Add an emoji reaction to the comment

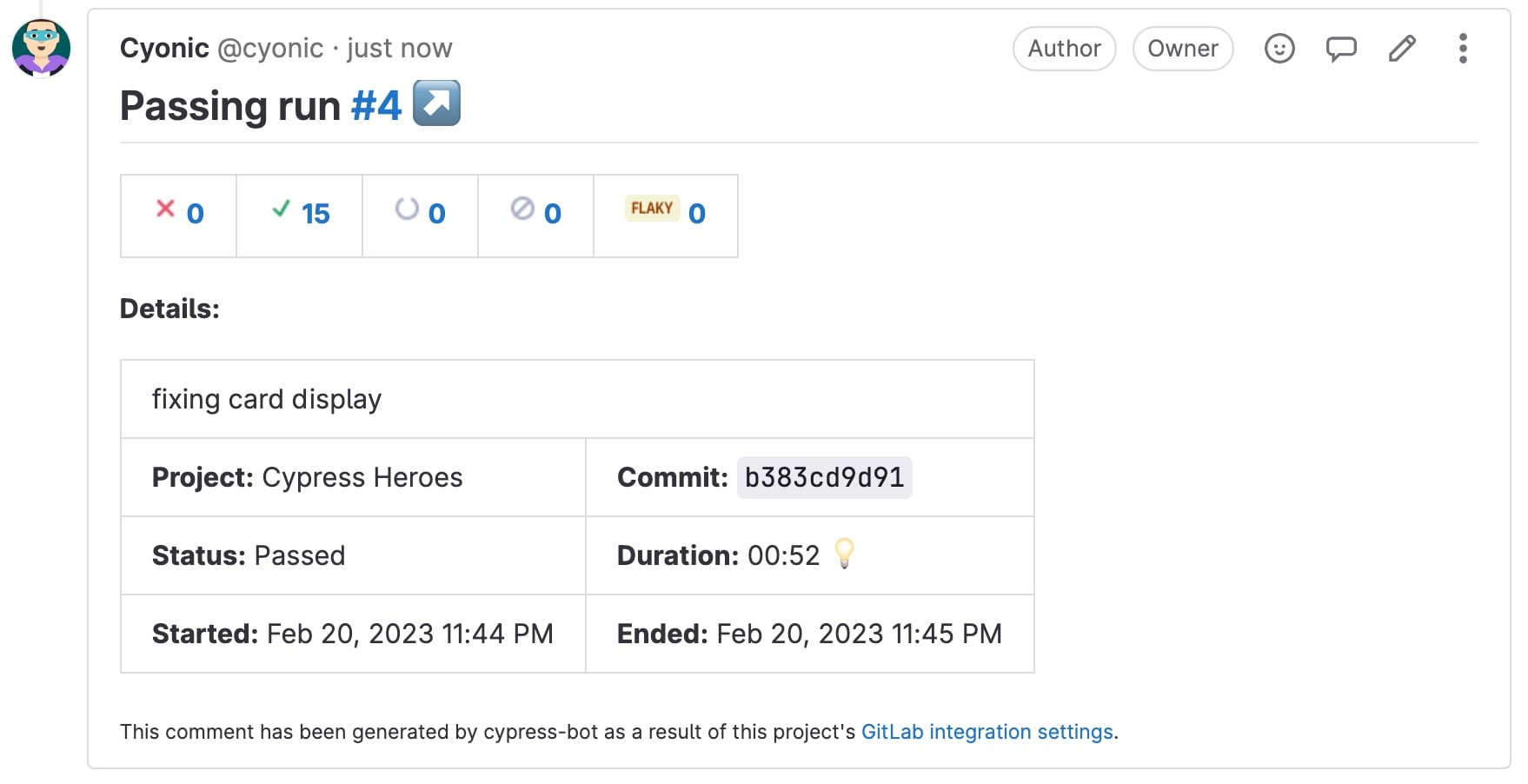[x=1279, y=49]
